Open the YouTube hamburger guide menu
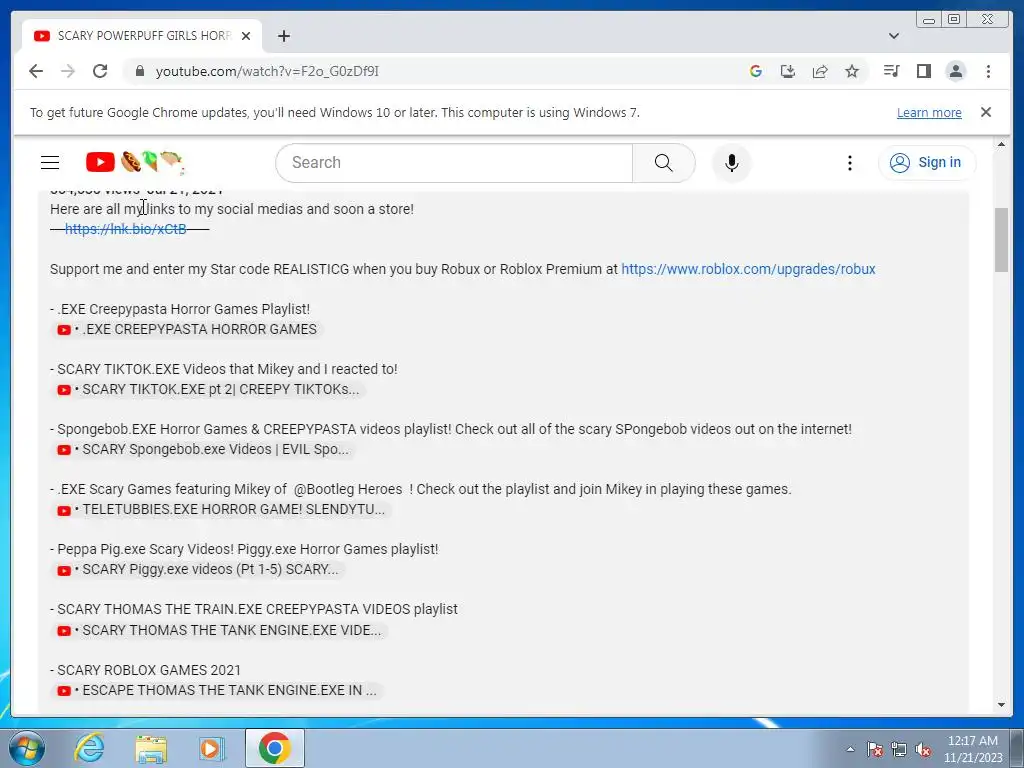 coord(50,163)
